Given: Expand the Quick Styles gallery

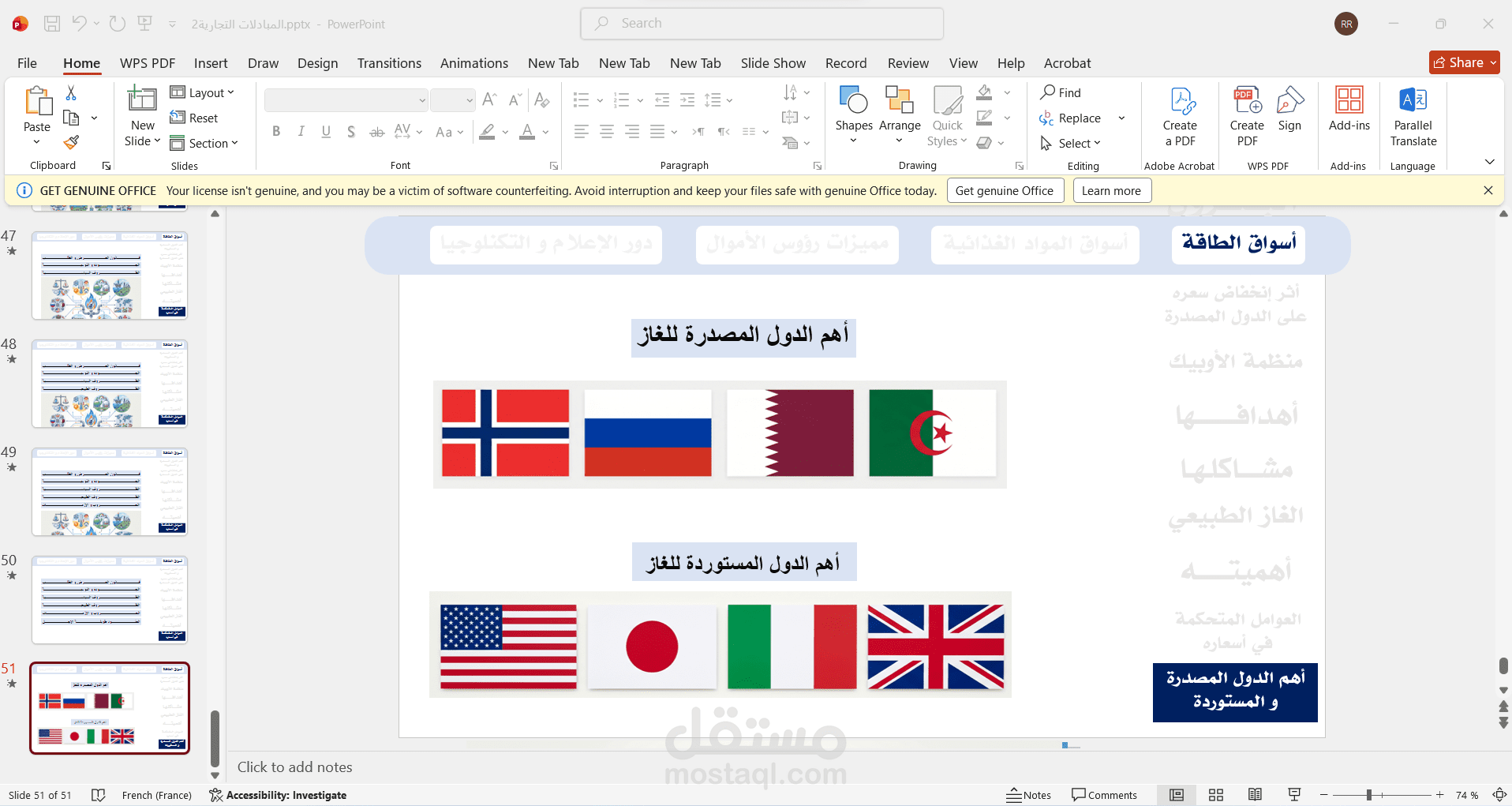Looking at the screenshot, I should click(x=948, y=116).
